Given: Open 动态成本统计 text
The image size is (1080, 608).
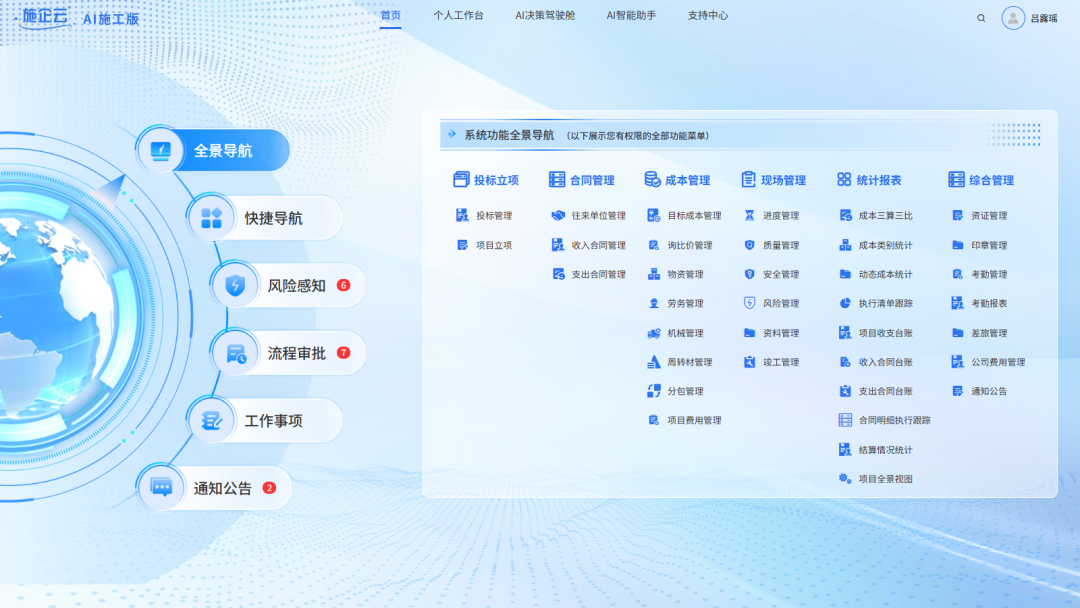Looking at the screenshot, I should 885,274.
